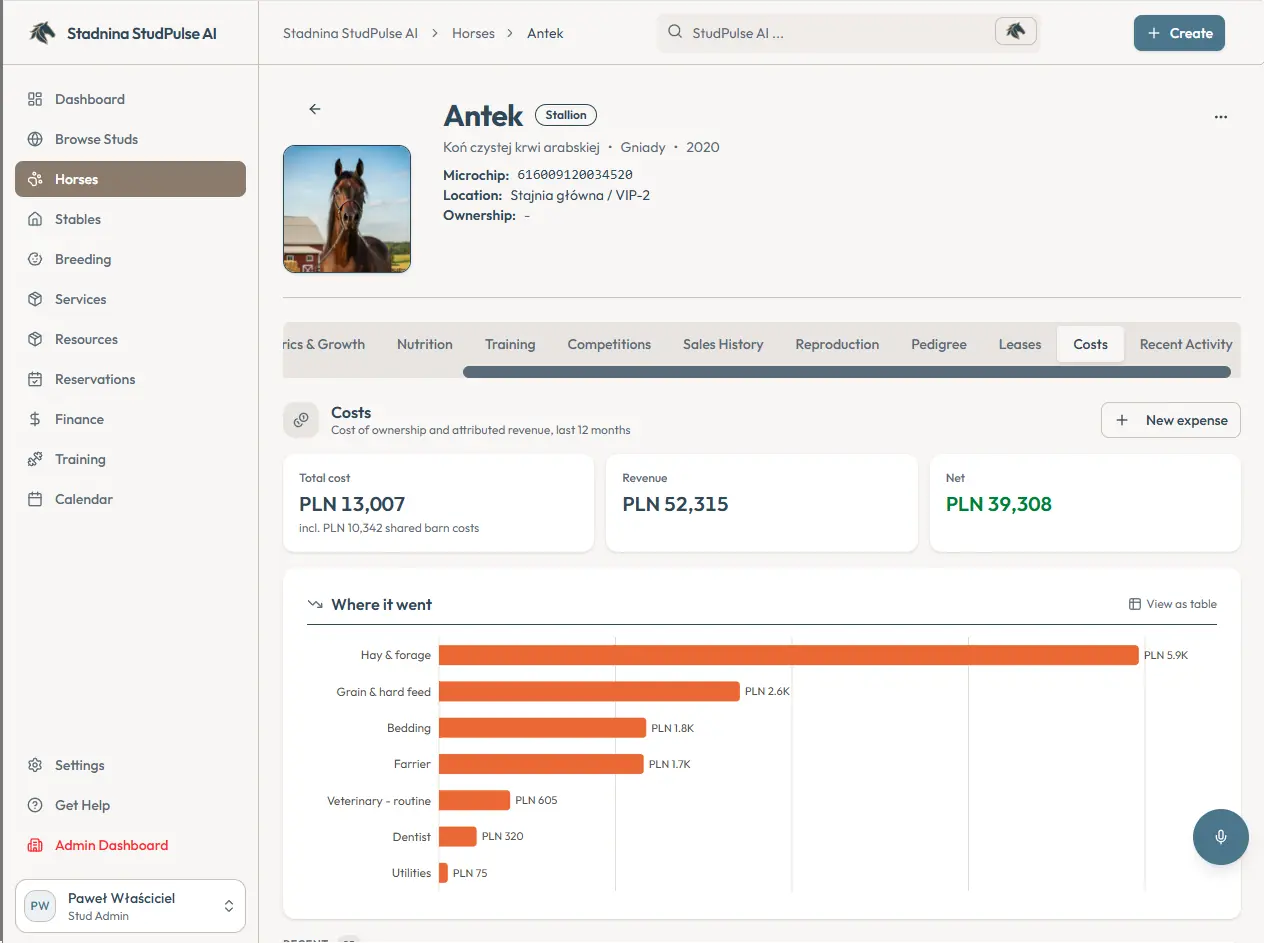
Task: Click the Dashboard grid icon
Action: coord(35,99)
